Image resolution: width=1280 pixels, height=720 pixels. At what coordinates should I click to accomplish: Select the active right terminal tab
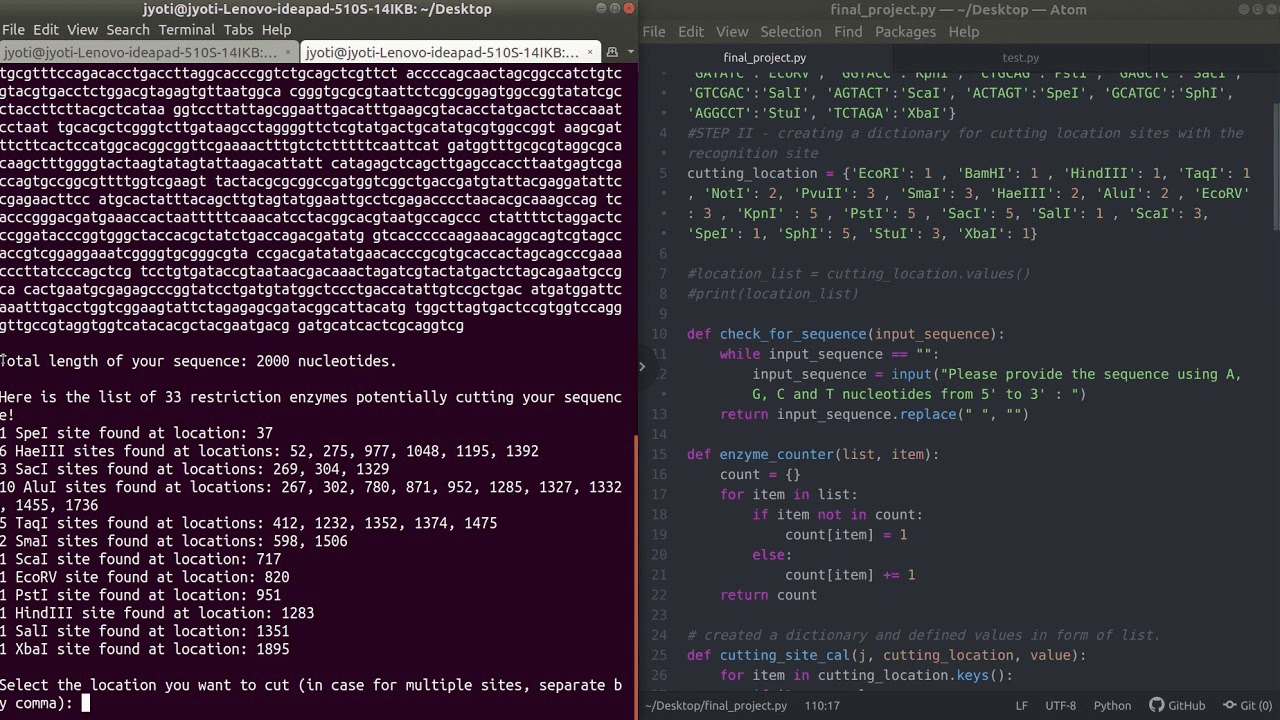point(449,52)
